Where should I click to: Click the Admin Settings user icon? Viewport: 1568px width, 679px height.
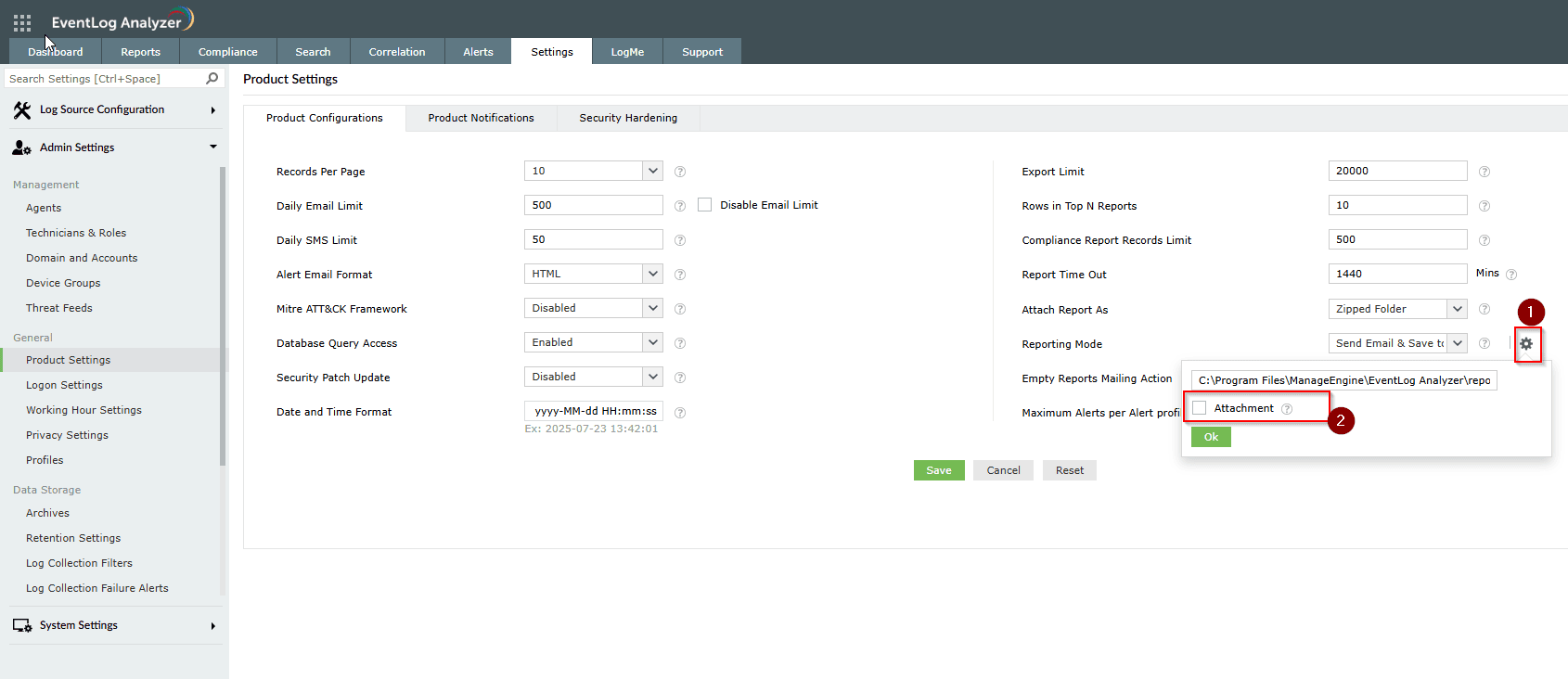[22, 147]
